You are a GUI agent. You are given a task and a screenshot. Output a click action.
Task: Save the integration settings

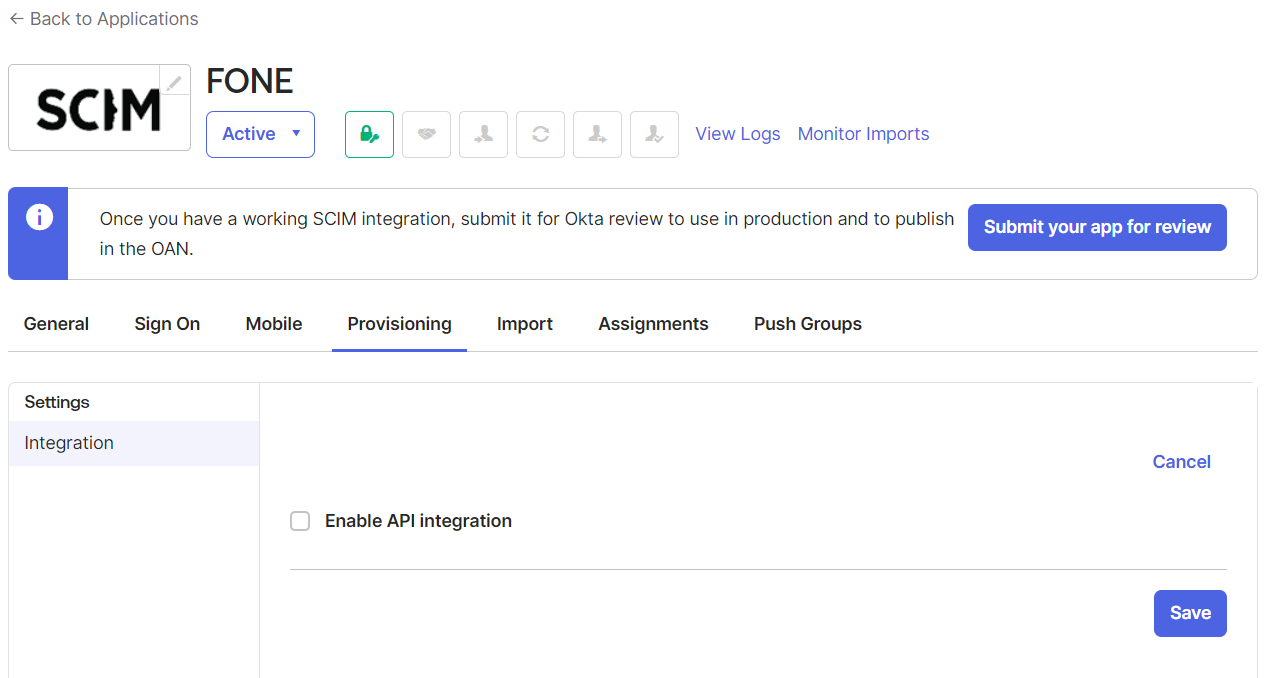(1190, 613)
